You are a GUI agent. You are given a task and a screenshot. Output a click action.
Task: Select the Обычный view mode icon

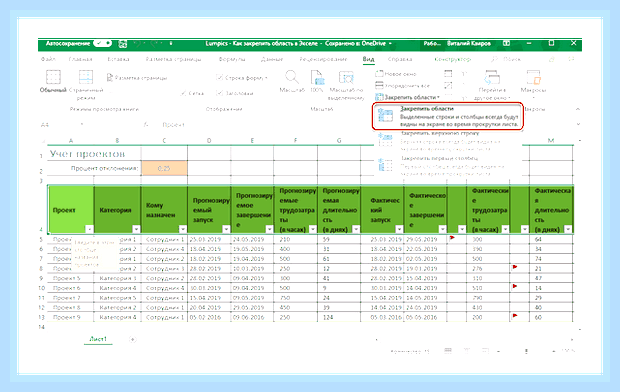pyautogui.click(x=53, y=81)
